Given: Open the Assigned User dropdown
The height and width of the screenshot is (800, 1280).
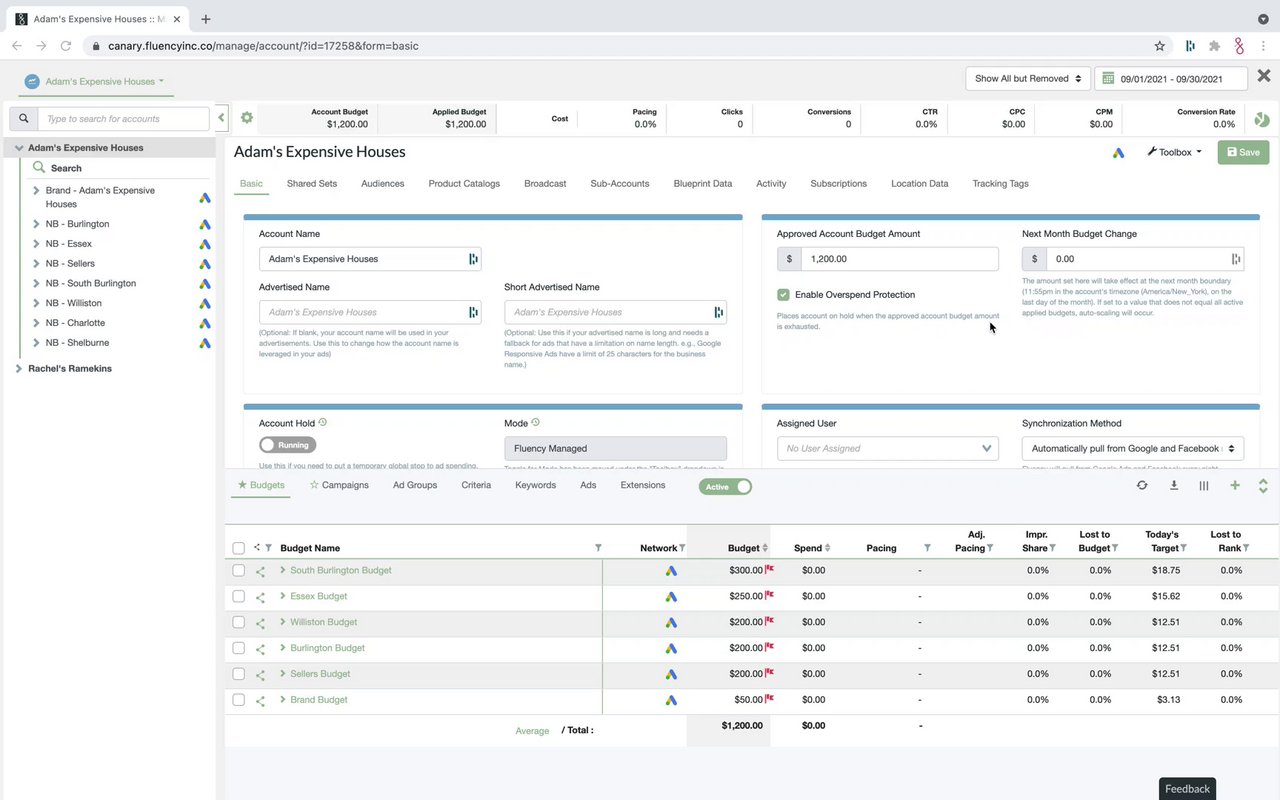Looking at the screenshot, I should click(x=888, y=448).
